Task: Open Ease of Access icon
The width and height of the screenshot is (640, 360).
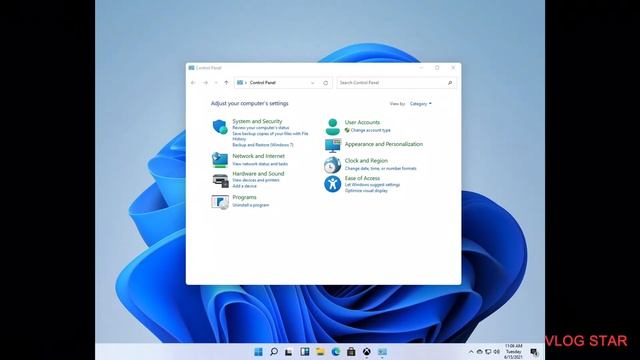Action: [333, 184]
